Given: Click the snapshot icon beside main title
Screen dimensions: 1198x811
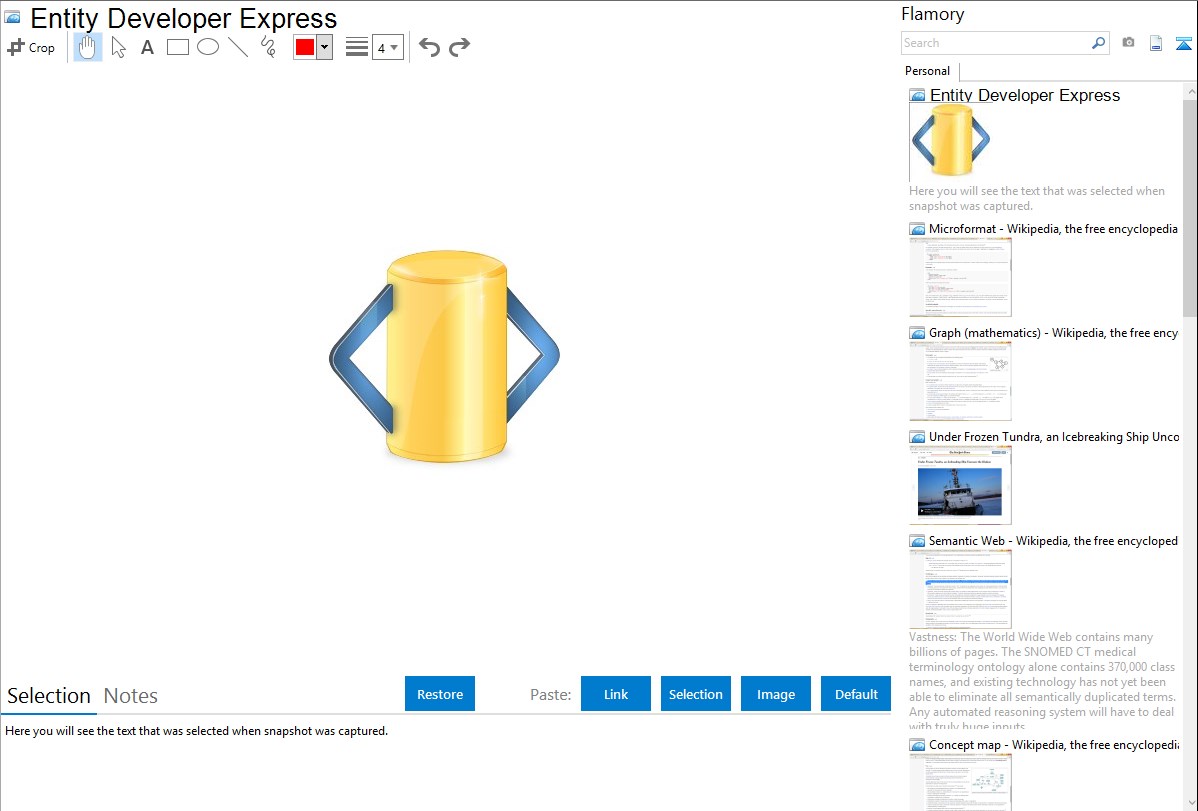Looking at the screenshot, I should pos(13,18).
